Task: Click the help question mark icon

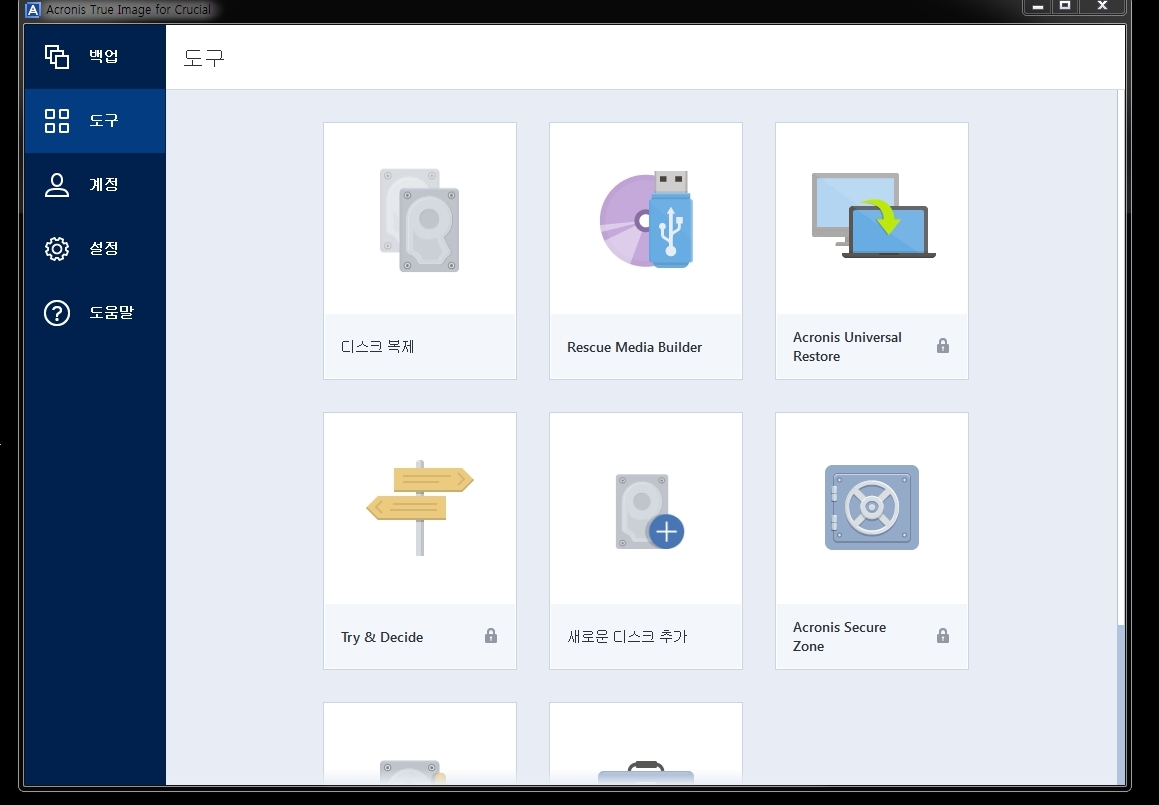Action: point(57,313)
